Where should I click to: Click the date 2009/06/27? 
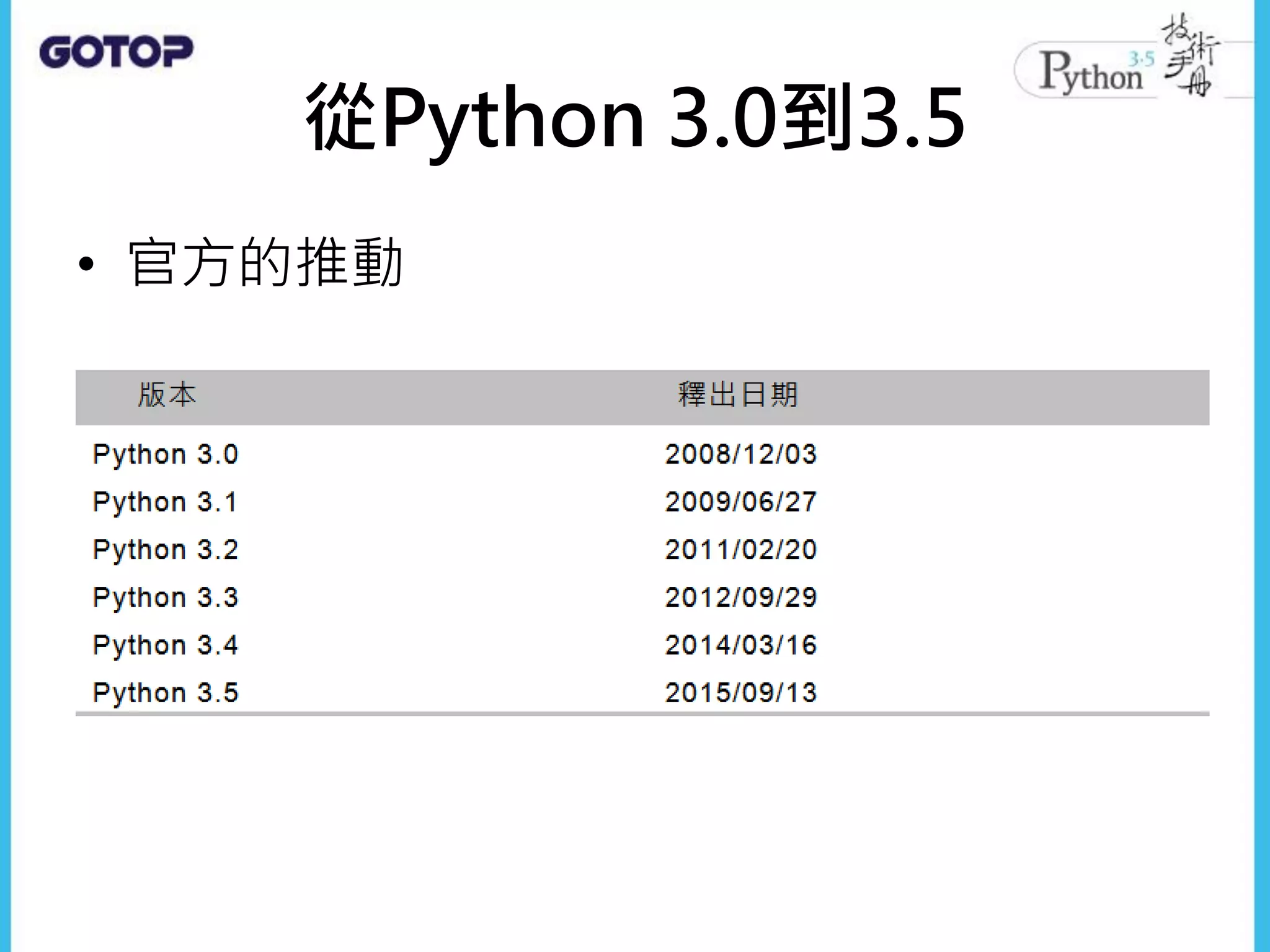click(741, 502)
